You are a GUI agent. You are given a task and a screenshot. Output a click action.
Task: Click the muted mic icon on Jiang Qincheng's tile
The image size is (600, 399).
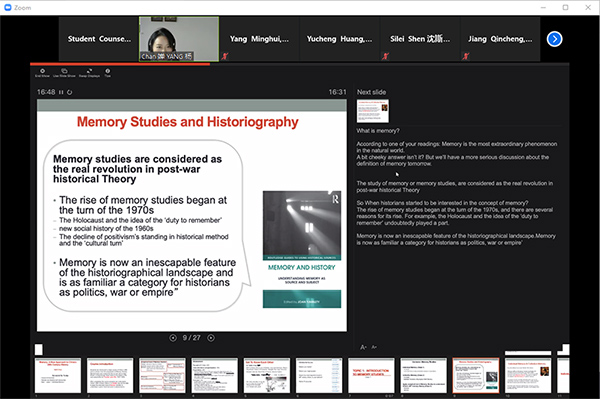coord(466,56)
